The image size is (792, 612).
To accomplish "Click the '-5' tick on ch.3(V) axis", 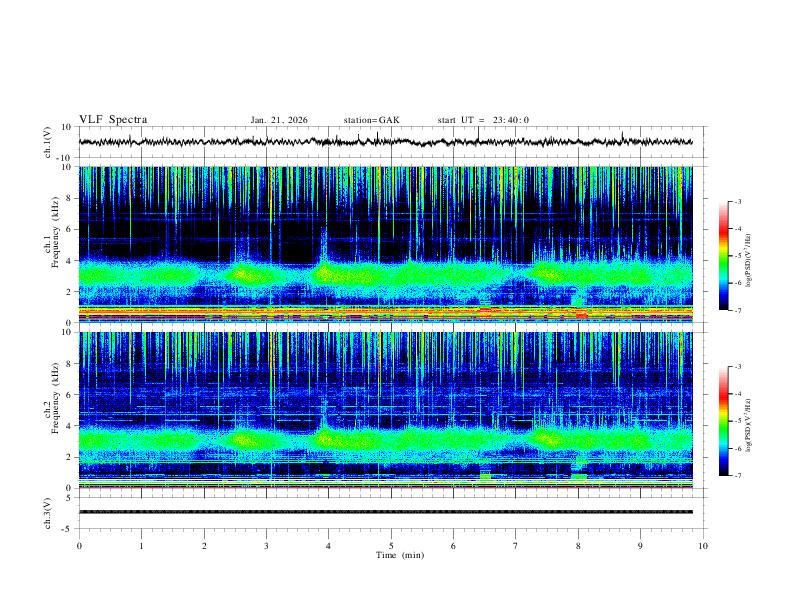I will coord(67,529).
